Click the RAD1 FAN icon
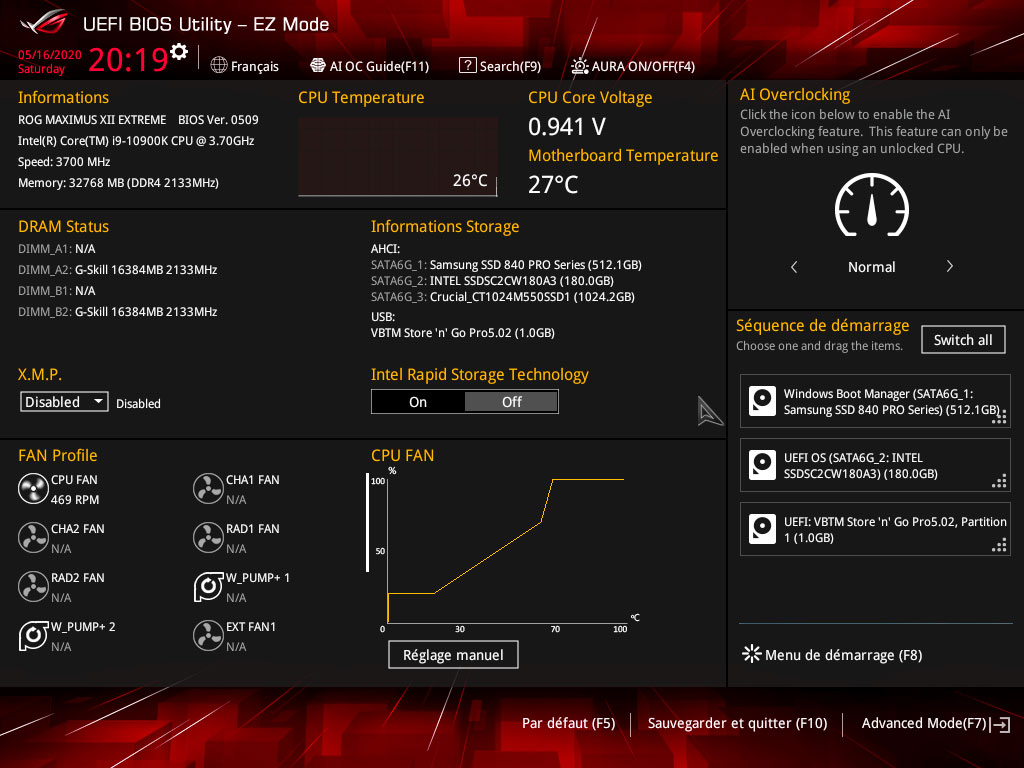The image size is (1024, 768). (x=208, y=538)
